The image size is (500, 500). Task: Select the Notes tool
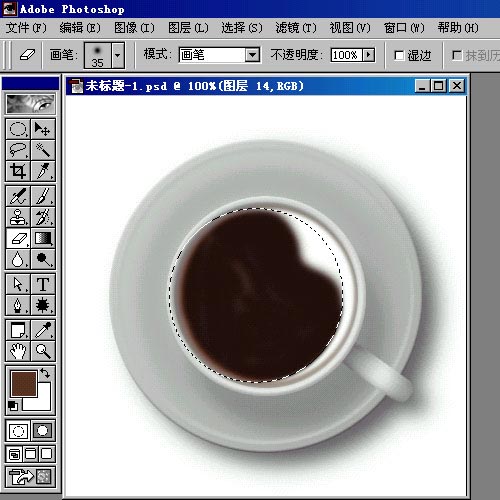click(18, 330)
